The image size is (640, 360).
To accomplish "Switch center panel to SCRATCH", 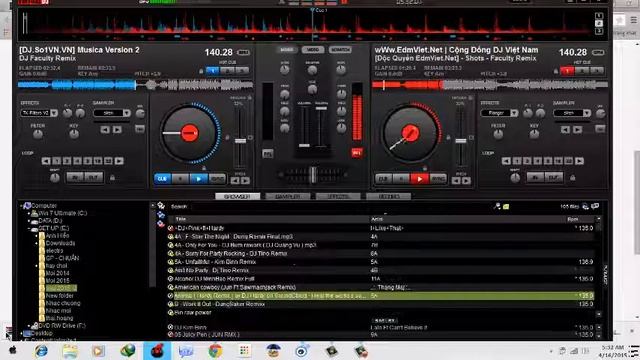I will 340,50.
